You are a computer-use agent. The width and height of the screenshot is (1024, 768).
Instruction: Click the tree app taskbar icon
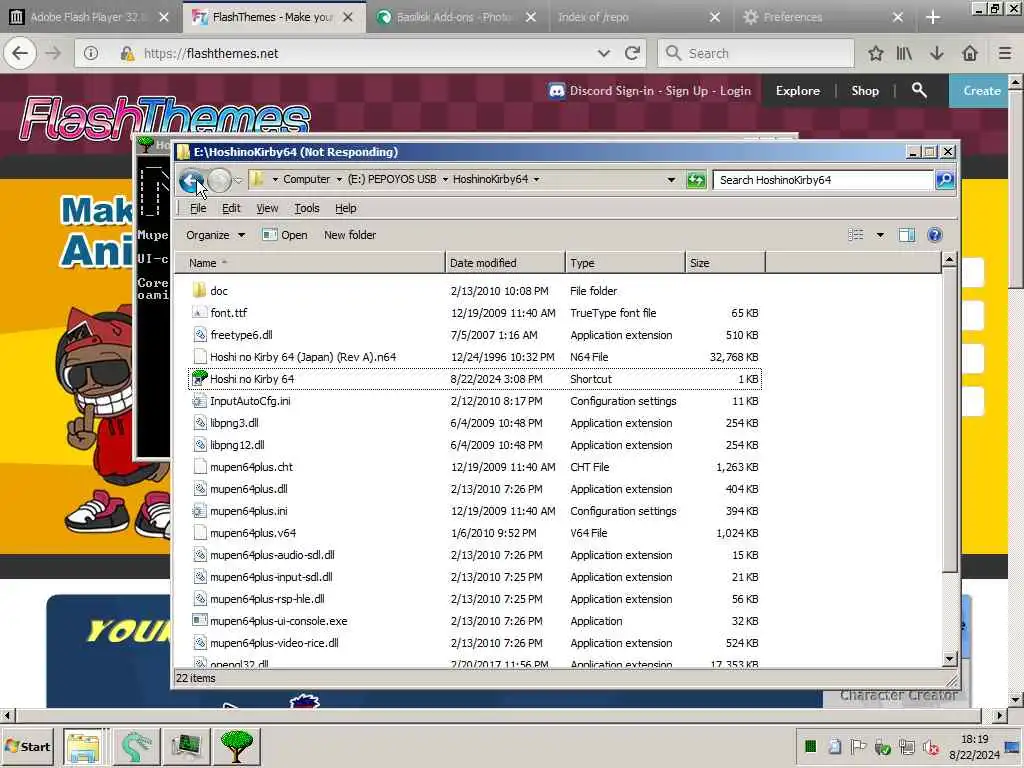236,746
